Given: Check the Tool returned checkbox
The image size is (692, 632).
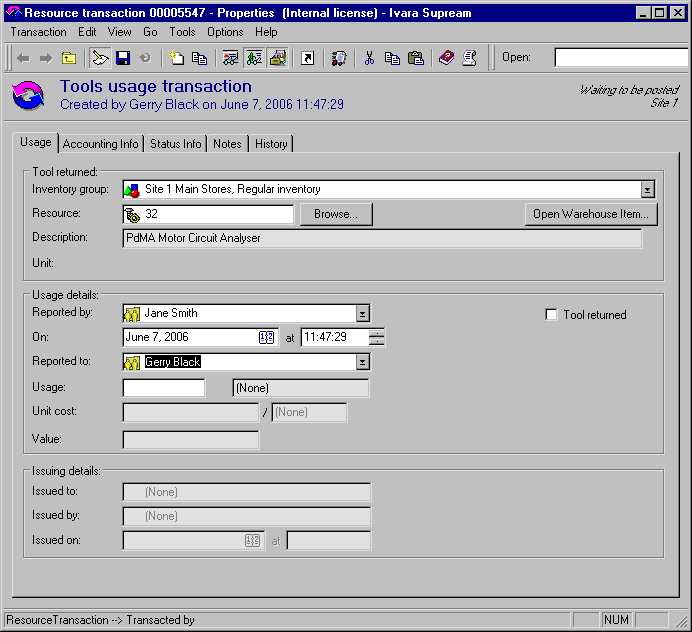Looking at the screenshot, I should (x=551, y=315).
